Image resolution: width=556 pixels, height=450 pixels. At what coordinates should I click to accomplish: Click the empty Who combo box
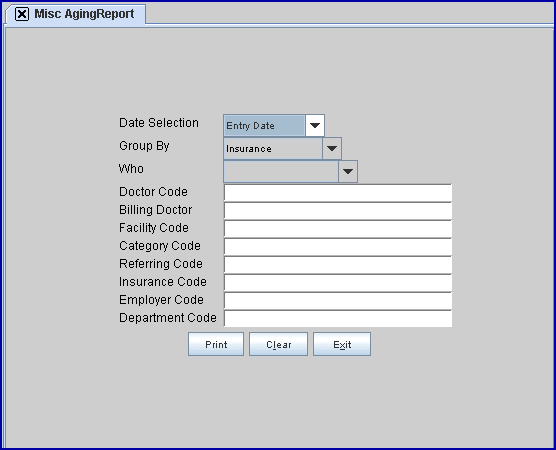[x=281, y=172]
